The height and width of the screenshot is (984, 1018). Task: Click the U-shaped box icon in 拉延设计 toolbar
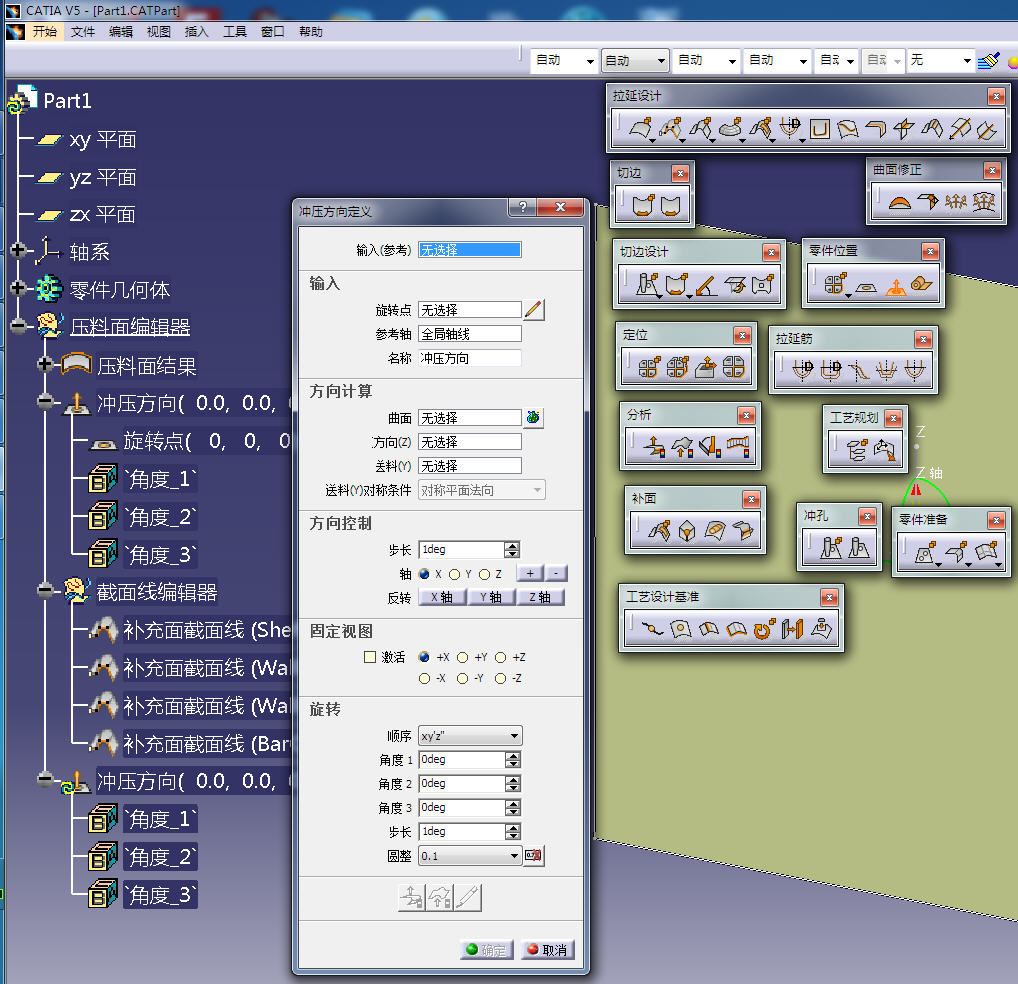click(x=819, y=129)
